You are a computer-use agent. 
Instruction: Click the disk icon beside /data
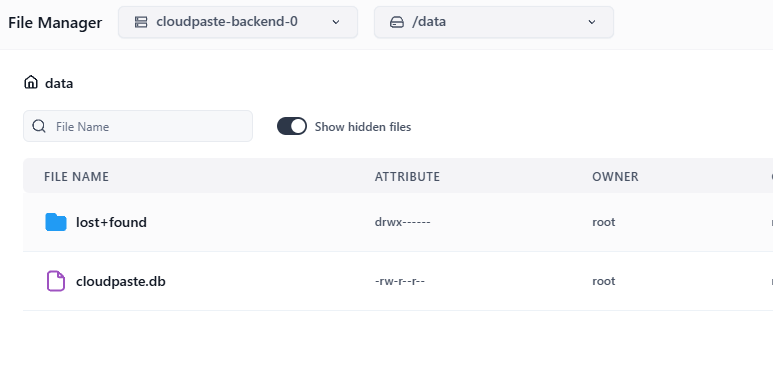[x=397, y=22]
